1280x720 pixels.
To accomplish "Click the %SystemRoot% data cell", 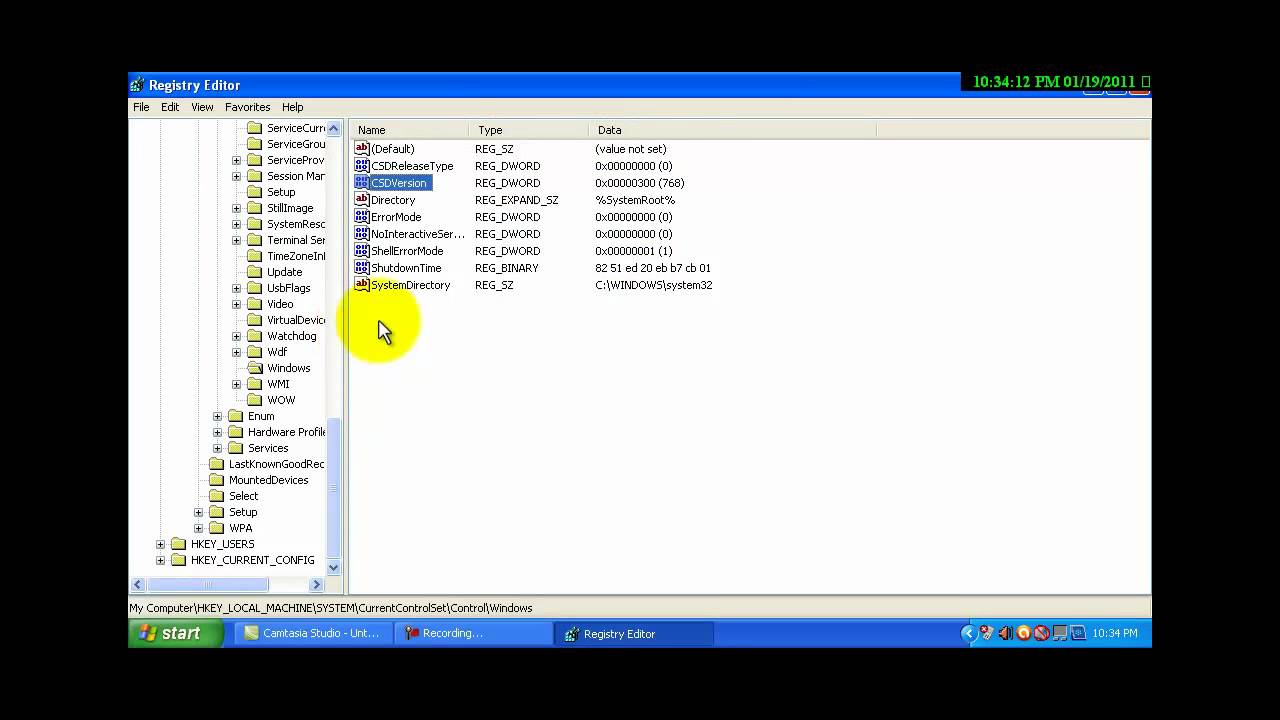I will 635,200.
